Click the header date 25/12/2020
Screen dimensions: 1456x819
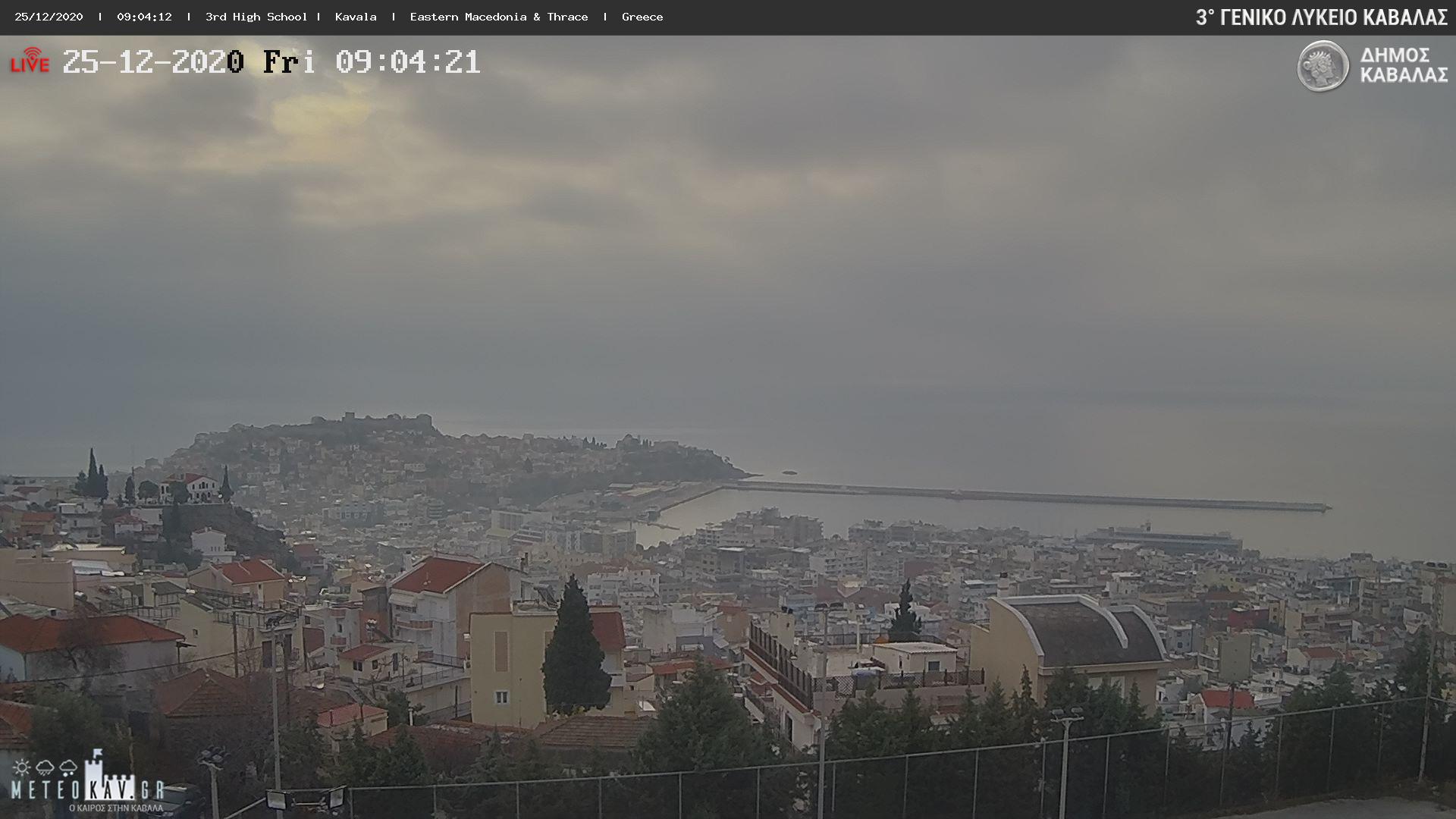pyautogui.click(x=49, y=17)
